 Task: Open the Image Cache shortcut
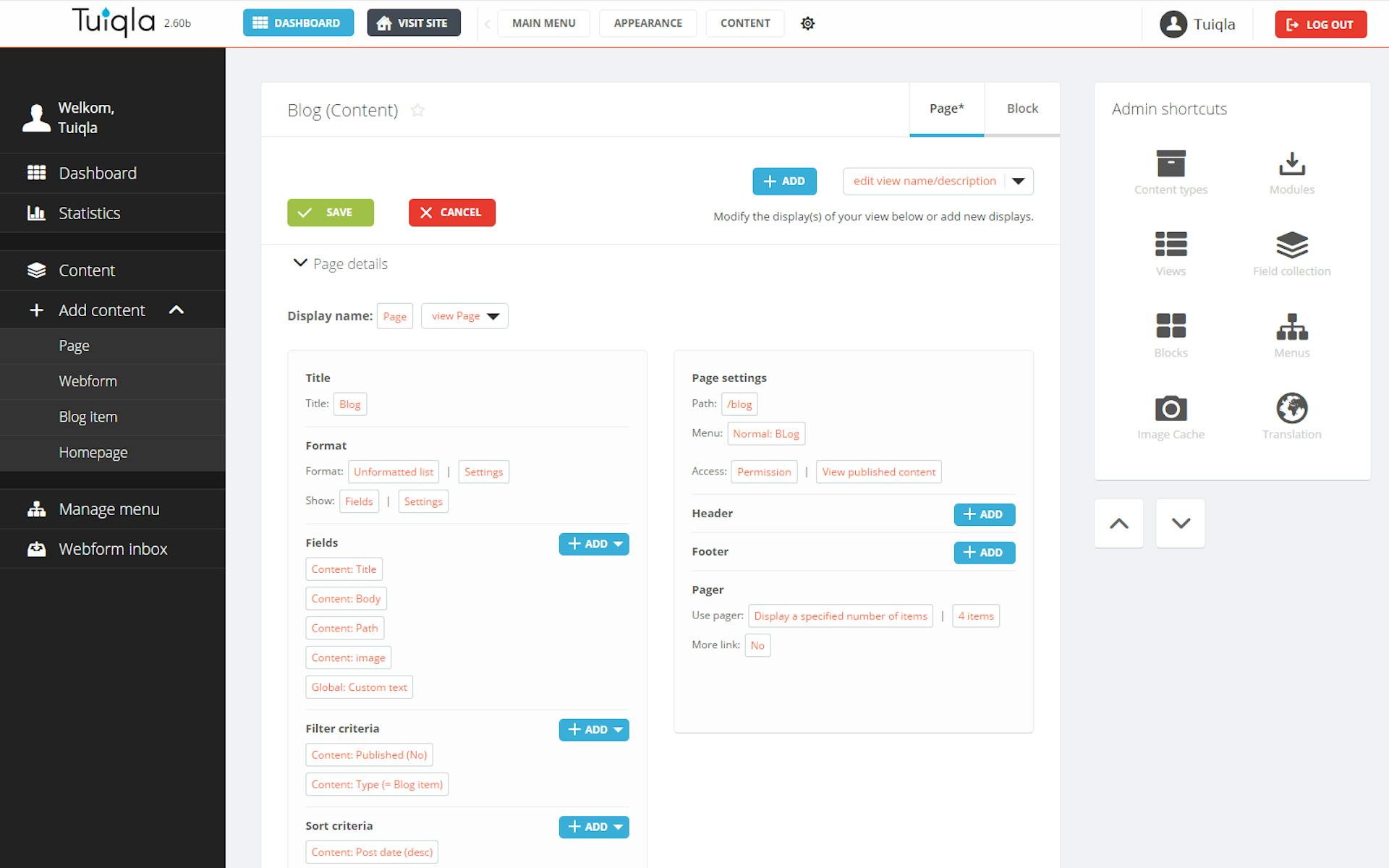pos(1171,417)
